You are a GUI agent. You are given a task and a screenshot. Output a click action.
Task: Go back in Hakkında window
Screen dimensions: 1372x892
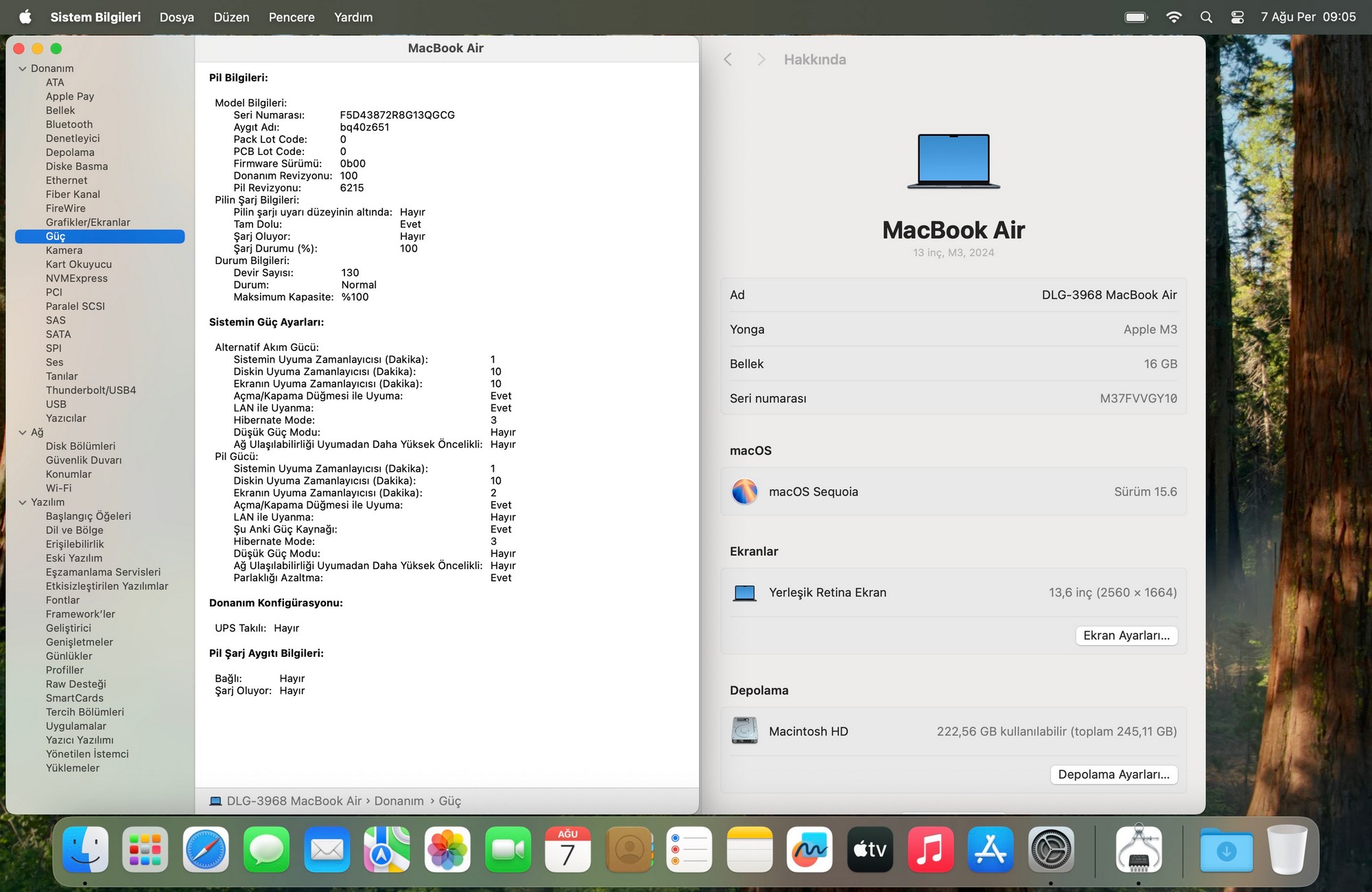click(728, 60)
